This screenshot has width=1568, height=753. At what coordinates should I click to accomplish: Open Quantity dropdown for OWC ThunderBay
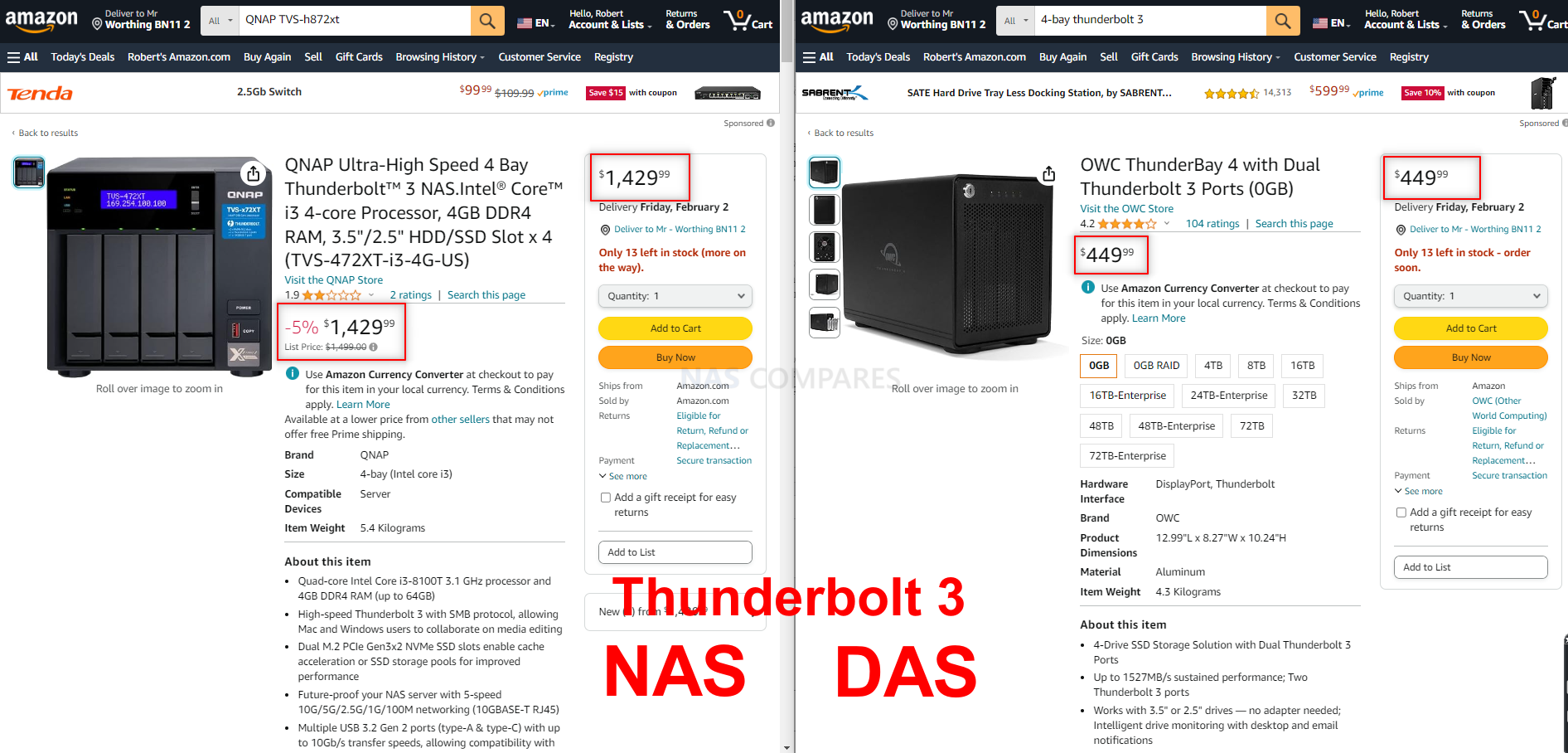[1471, 296]
